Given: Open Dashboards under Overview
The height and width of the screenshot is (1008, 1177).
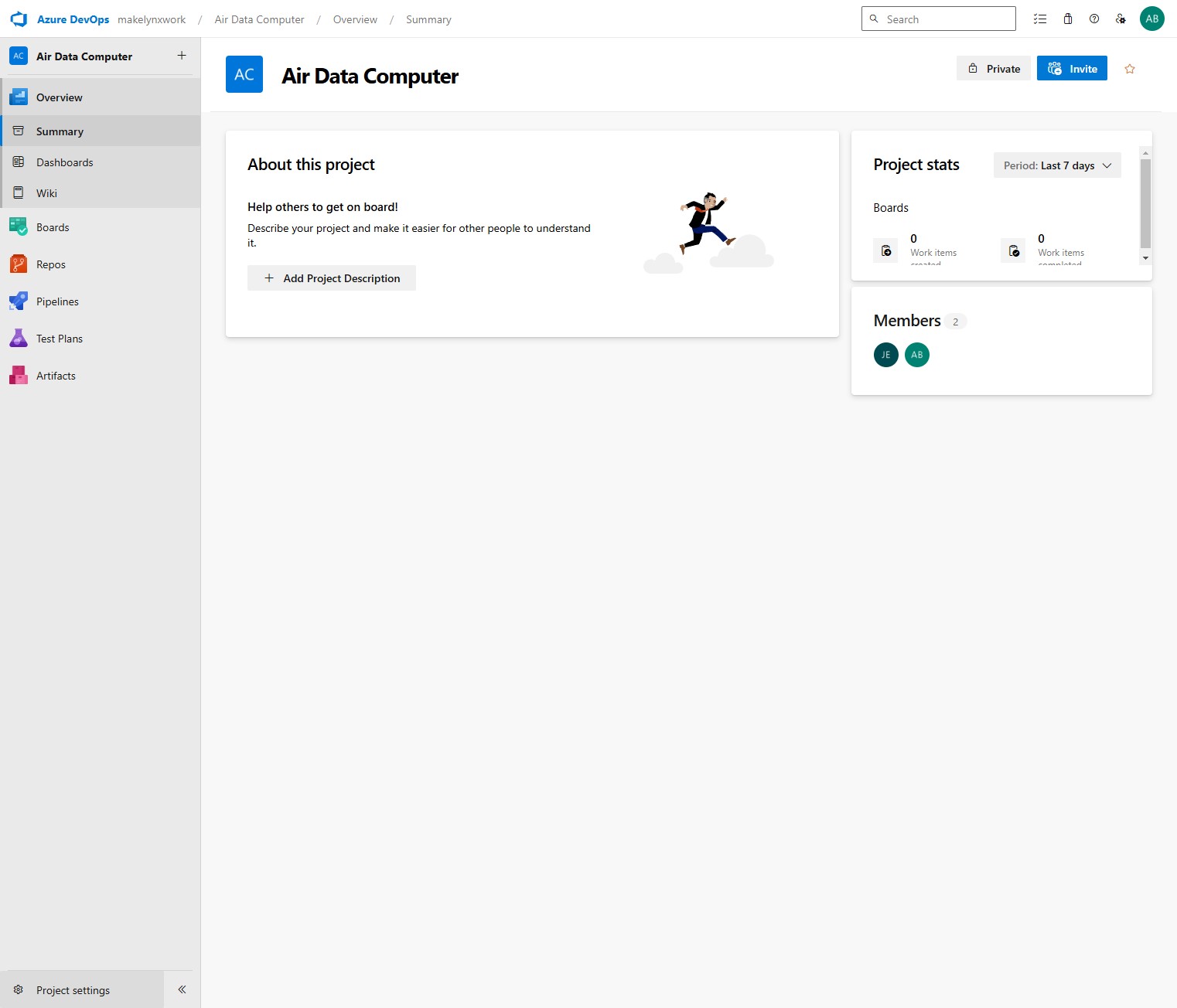Looking at the screenshot, I should coord(101,162).
